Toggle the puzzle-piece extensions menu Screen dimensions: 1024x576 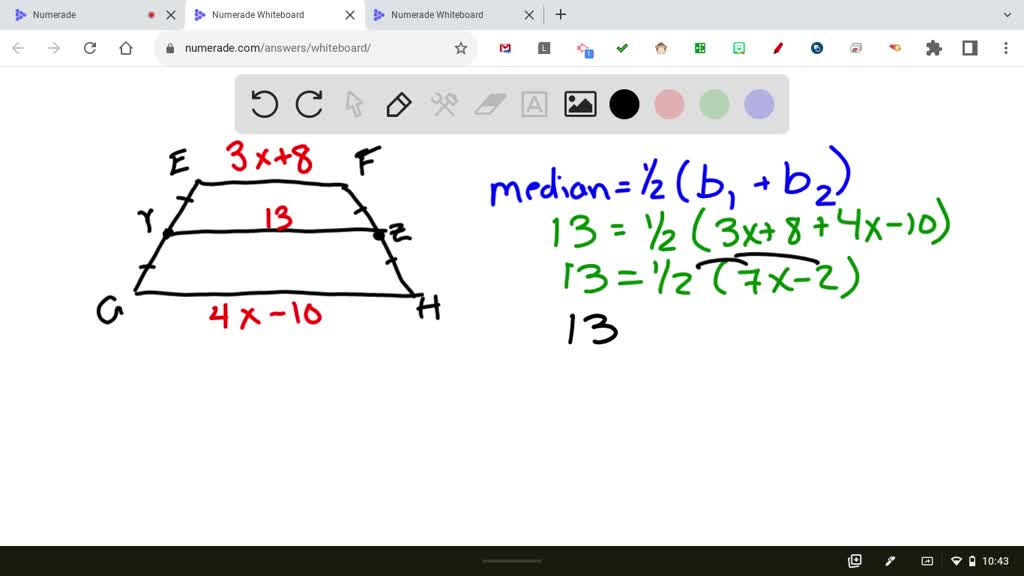click(932, 47)
